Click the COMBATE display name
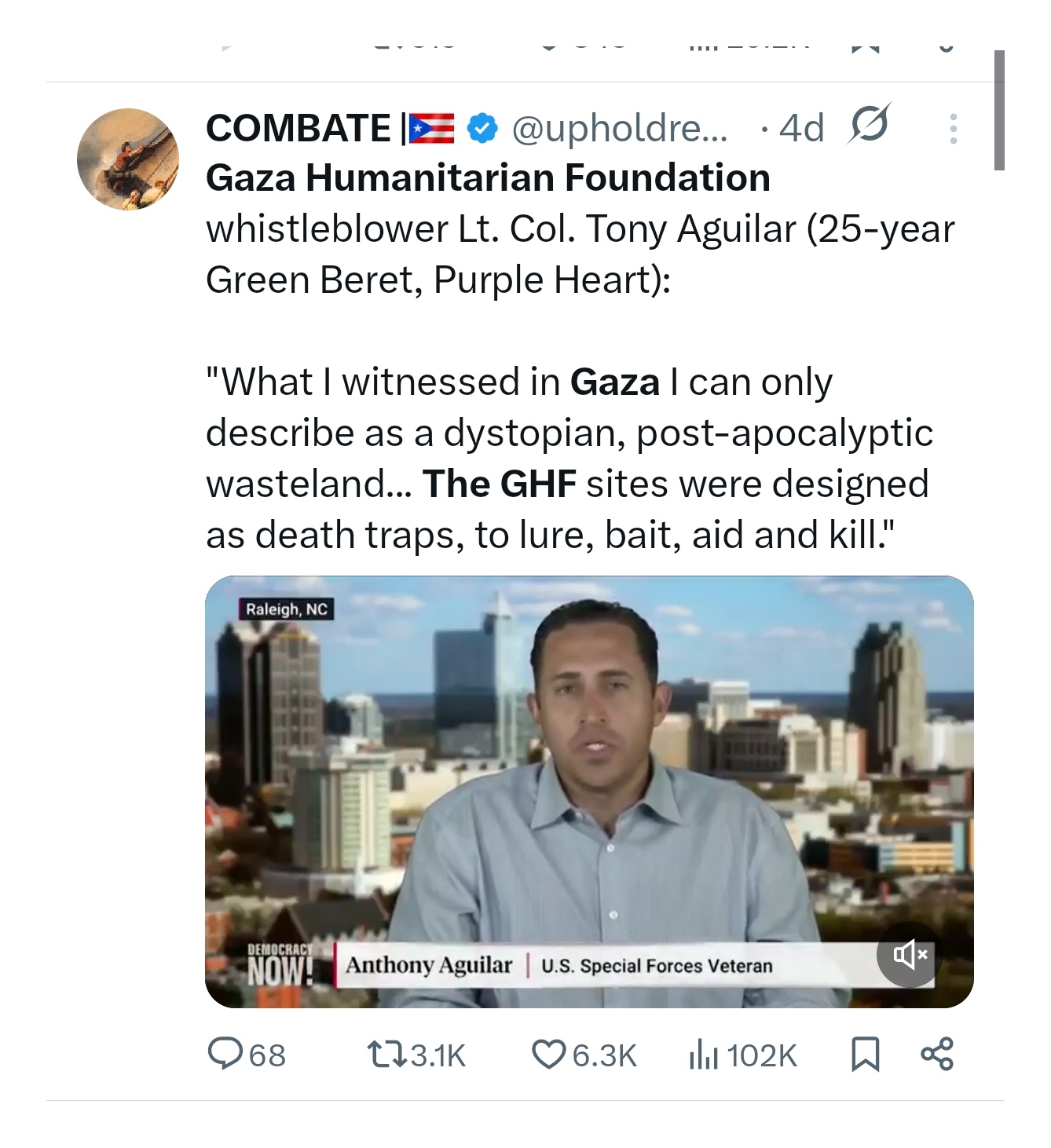The image size is (1051, 1148). 298,128
